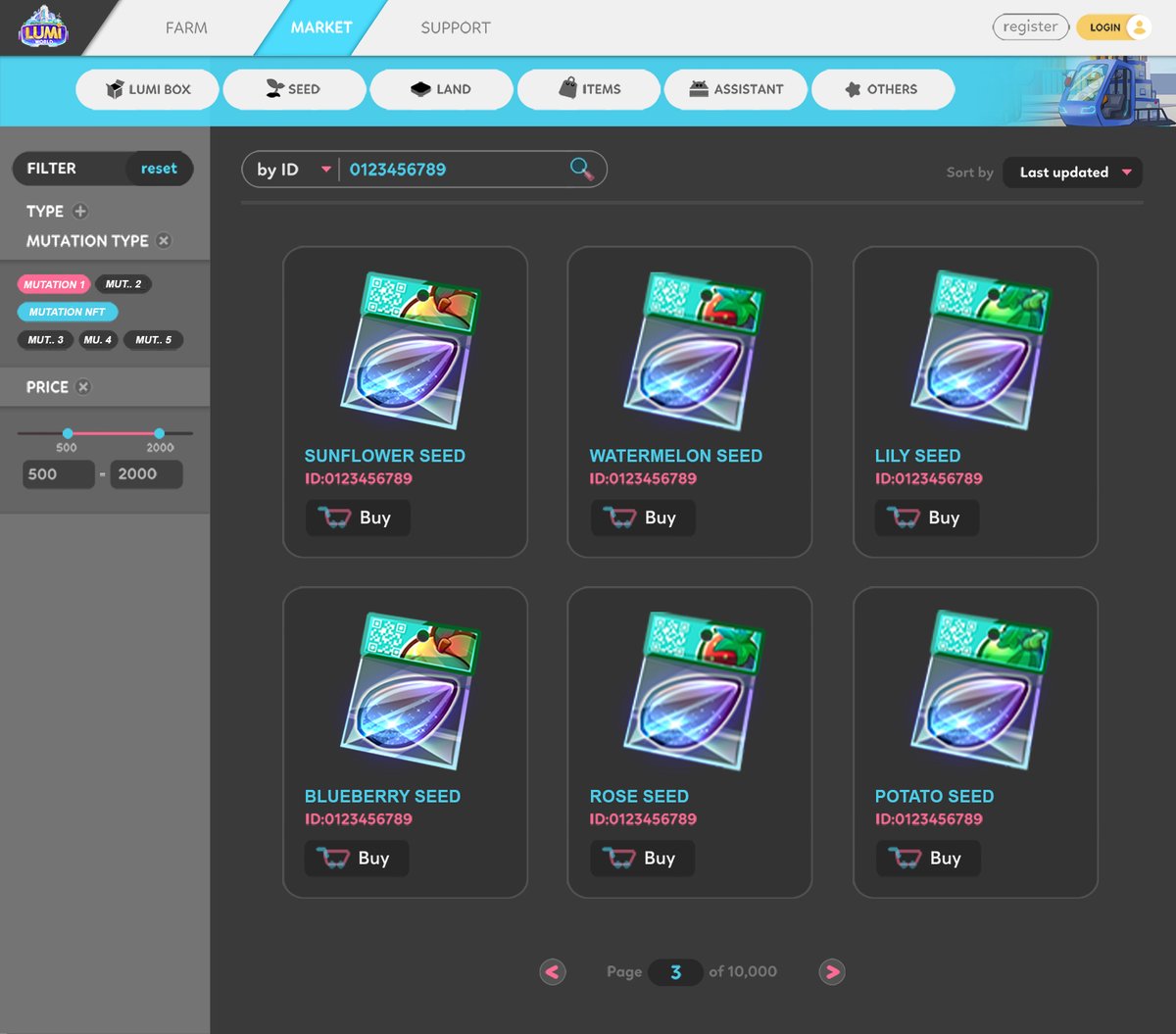
Task: Open Items category
Action: tap(589, 89)
